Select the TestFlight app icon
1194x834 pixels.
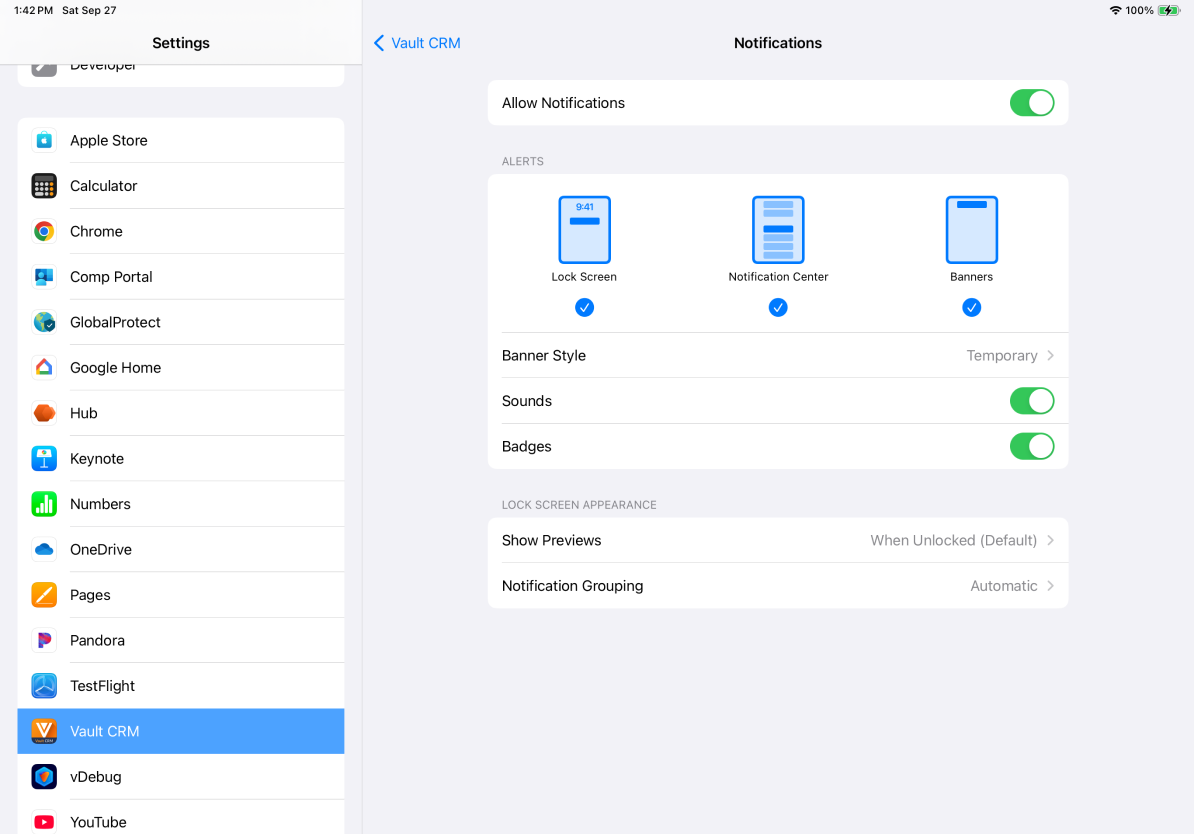pos(44,686)
